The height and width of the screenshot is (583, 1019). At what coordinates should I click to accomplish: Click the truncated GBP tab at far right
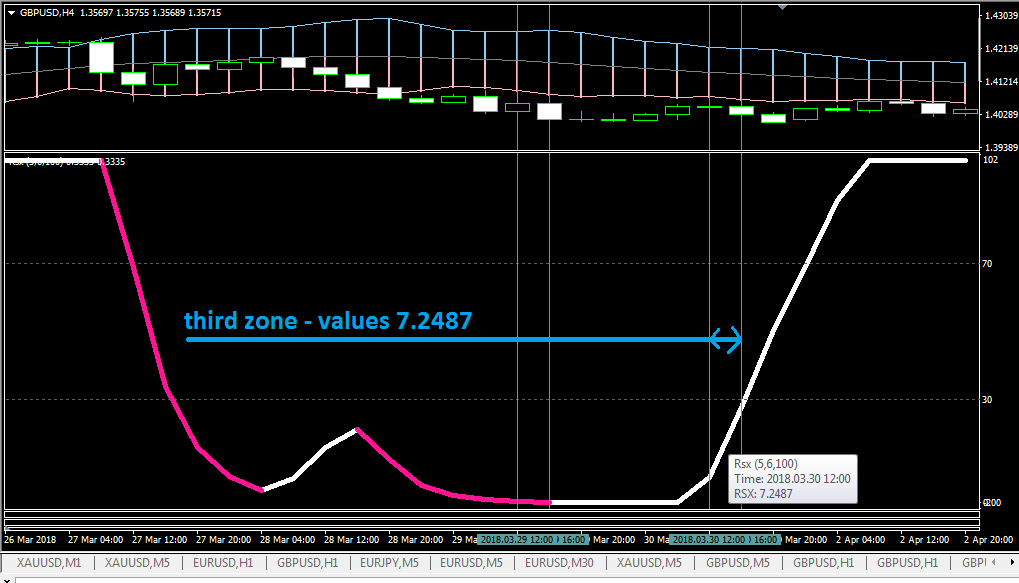[974, 563]
